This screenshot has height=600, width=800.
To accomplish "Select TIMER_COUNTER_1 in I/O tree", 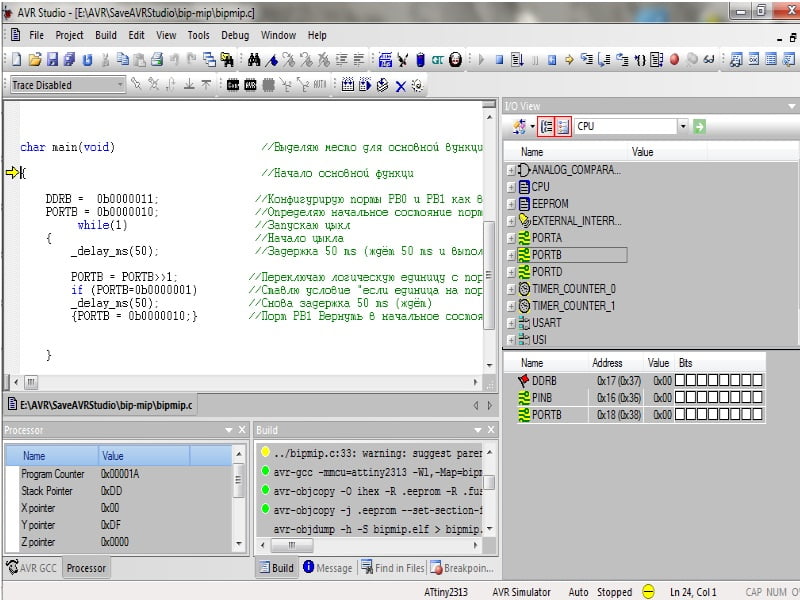I will click(x=573, y=306).
